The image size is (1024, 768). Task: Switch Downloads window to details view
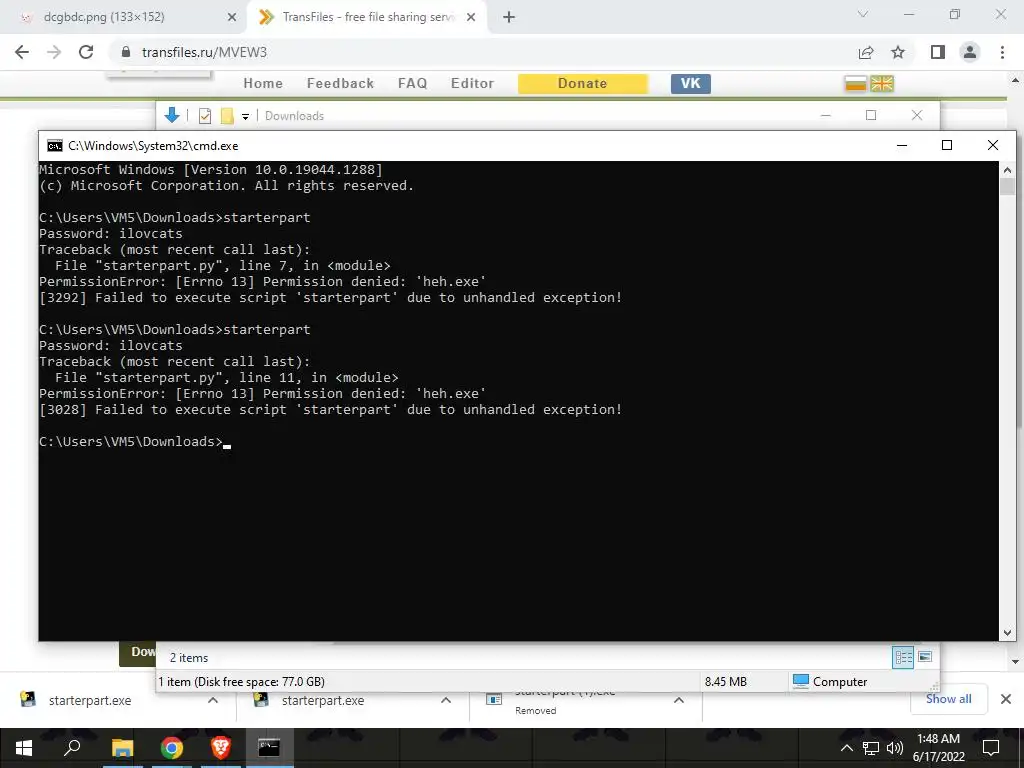point(903,657)
